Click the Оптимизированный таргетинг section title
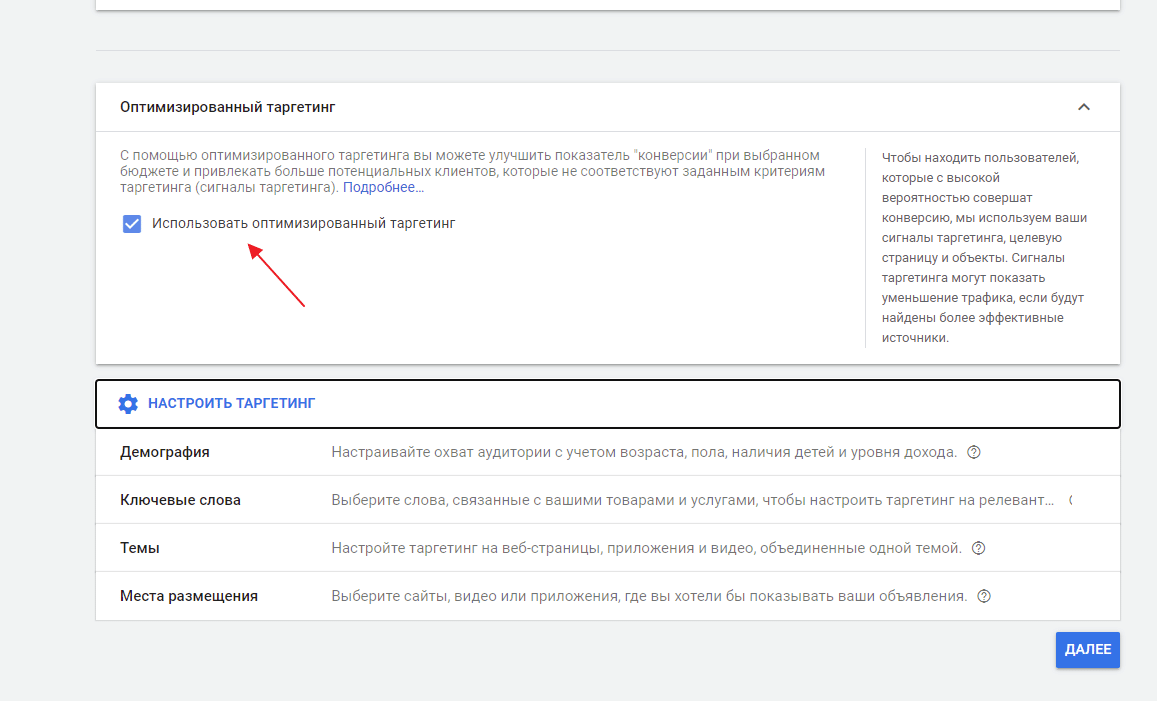This screenshot has height=701, width=1157. [x=227, y=106]
